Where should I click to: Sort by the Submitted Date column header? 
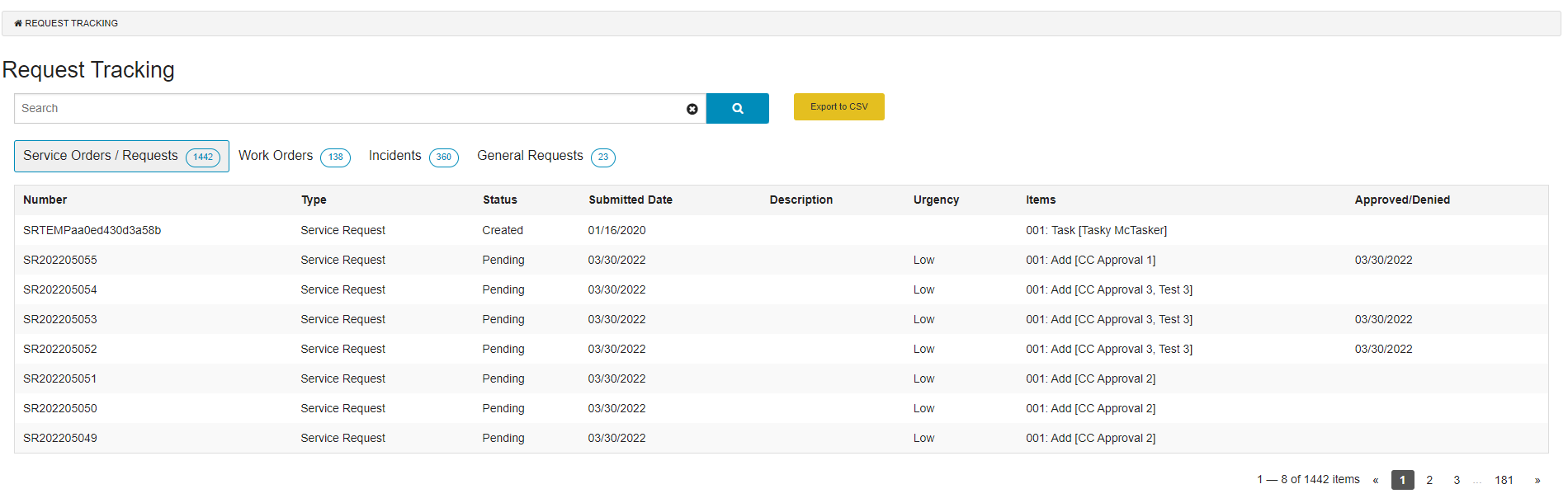click(x=630, y=200)
